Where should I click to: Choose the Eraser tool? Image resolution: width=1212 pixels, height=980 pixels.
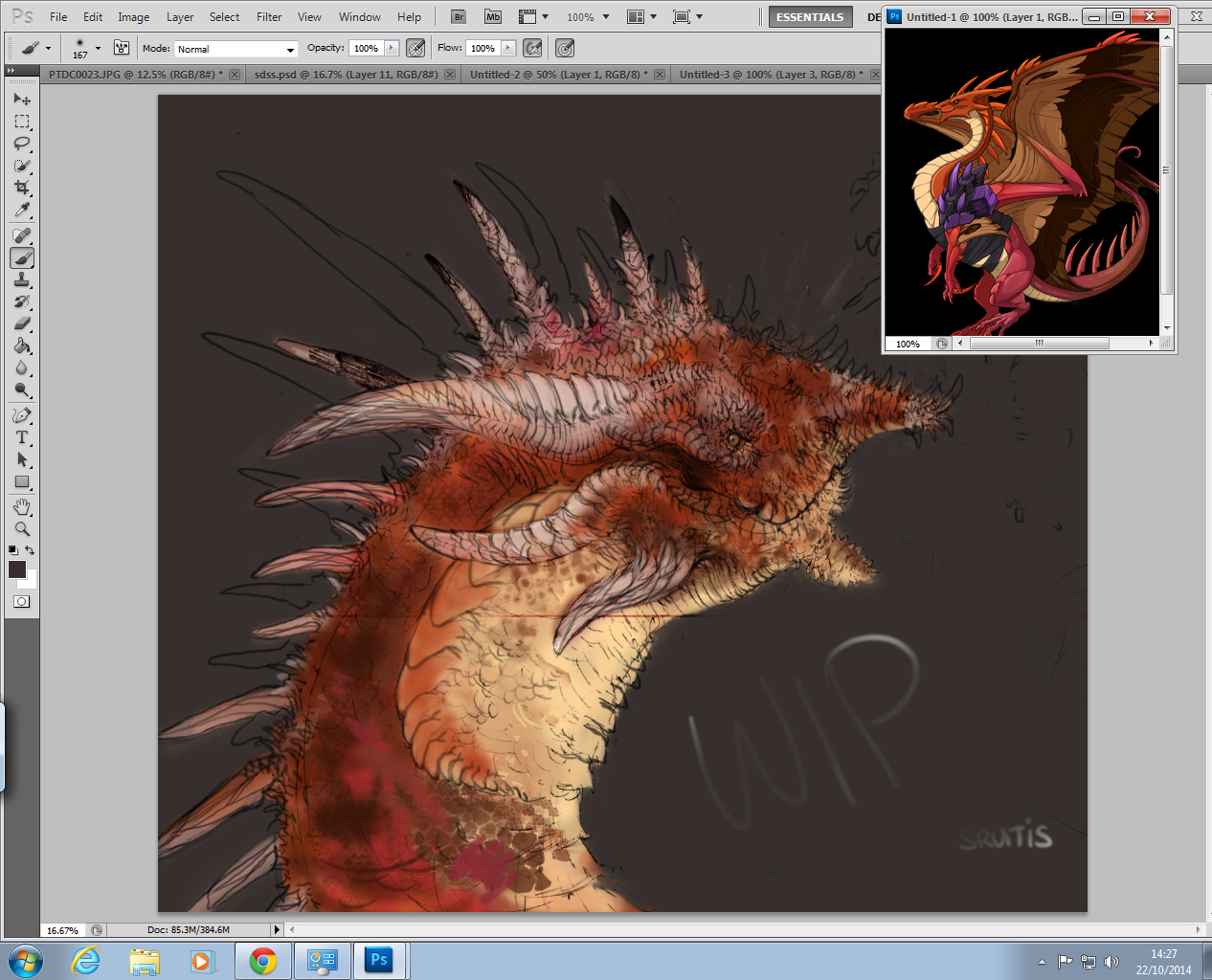[22, 323]
